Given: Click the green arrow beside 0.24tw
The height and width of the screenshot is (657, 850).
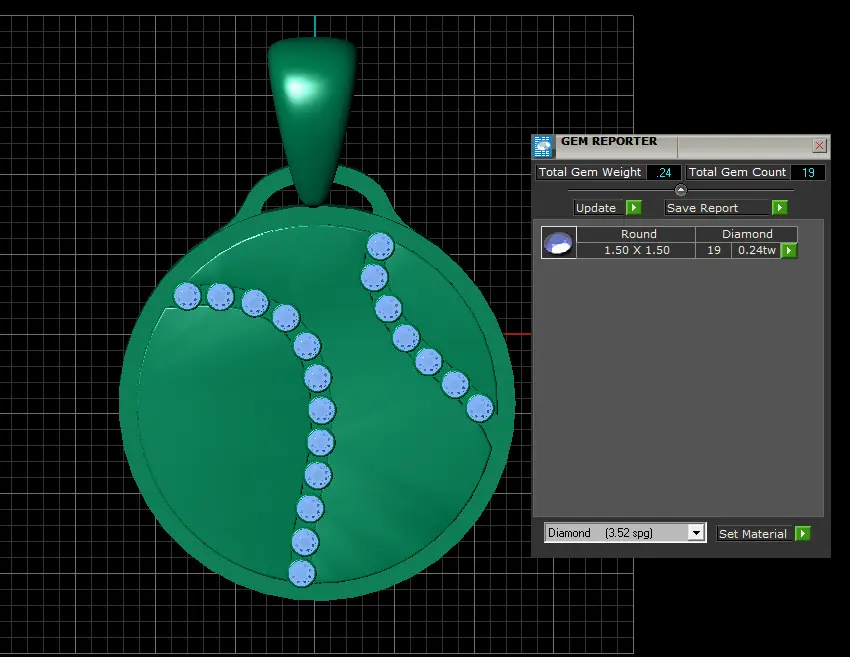Looking at the screenshot, I should tap(789, 250).
